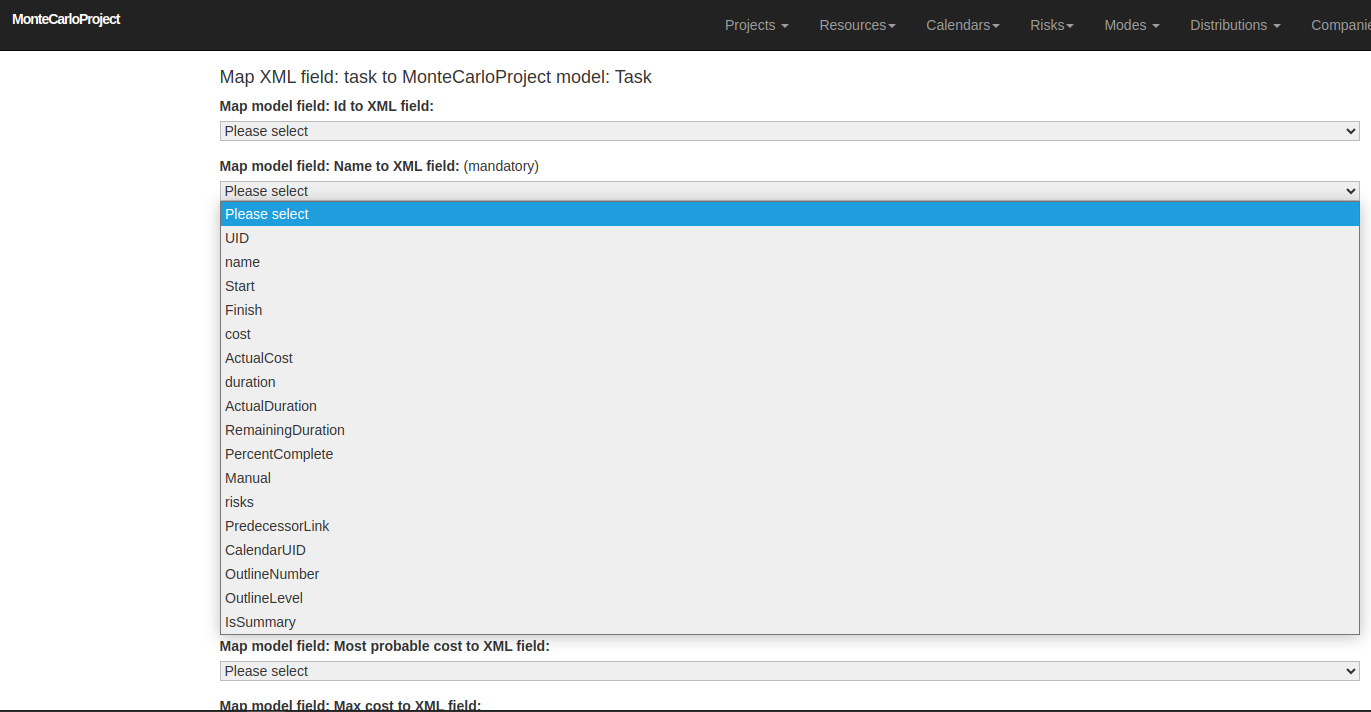Image resolution: width=1371 pixels, height=712 pixels.
Task: Open the Resources navigation dropdown
Action: pyautogui.click(x=856, y=25)
